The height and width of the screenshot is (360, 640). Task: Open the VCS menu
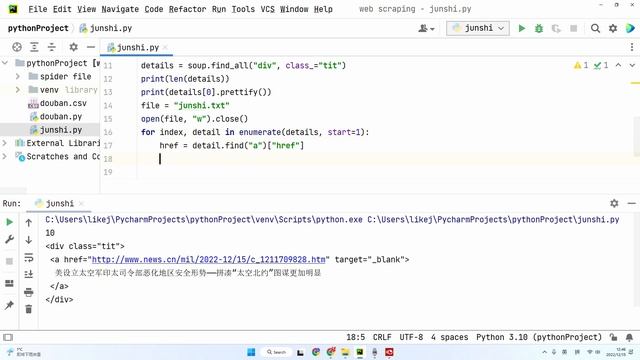tap(267, 9)
